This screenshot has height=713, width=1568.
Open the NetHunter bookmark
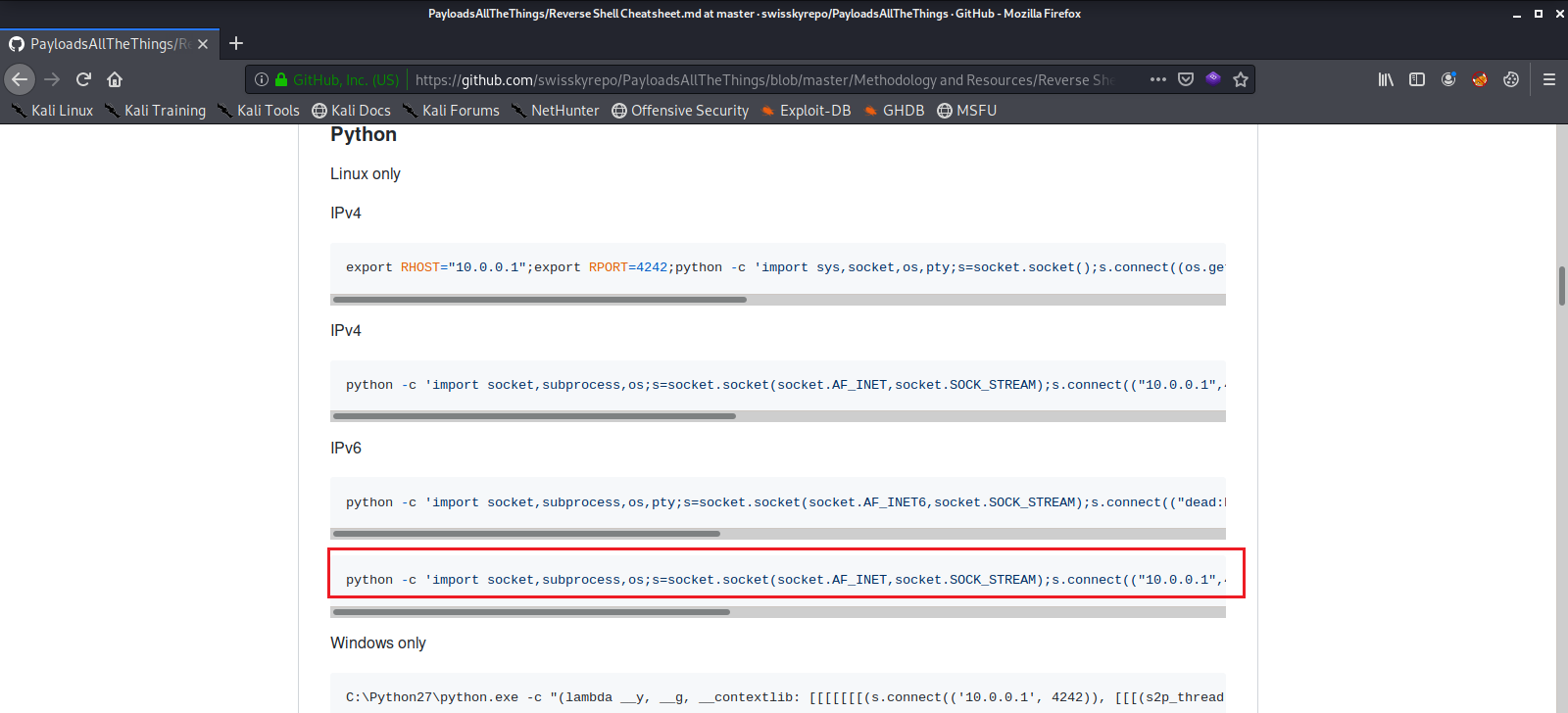[554, 111]
